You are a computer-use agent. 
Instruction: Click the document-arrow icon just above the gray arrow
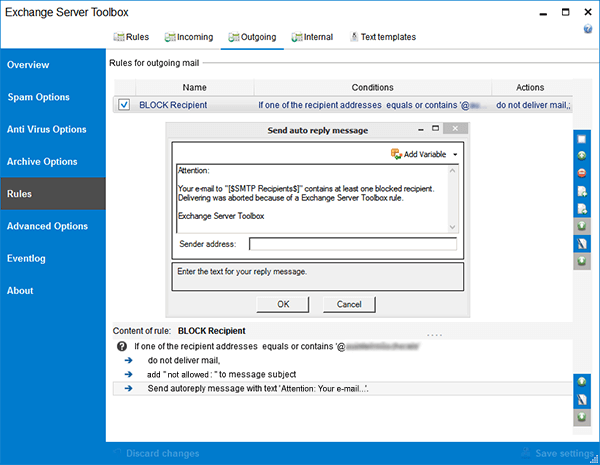(x=582, y=209)
